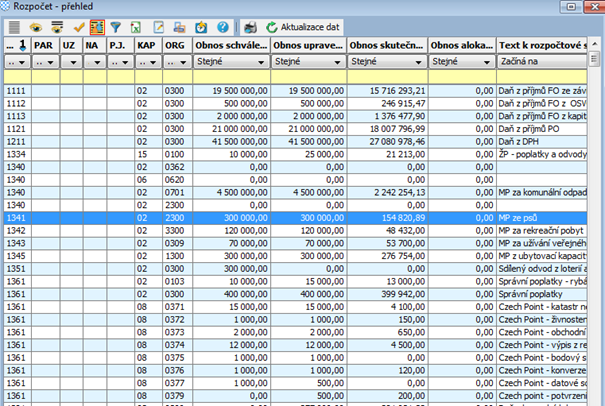Export table using the Excel icon
605x406 pixels.
[137, 28]
